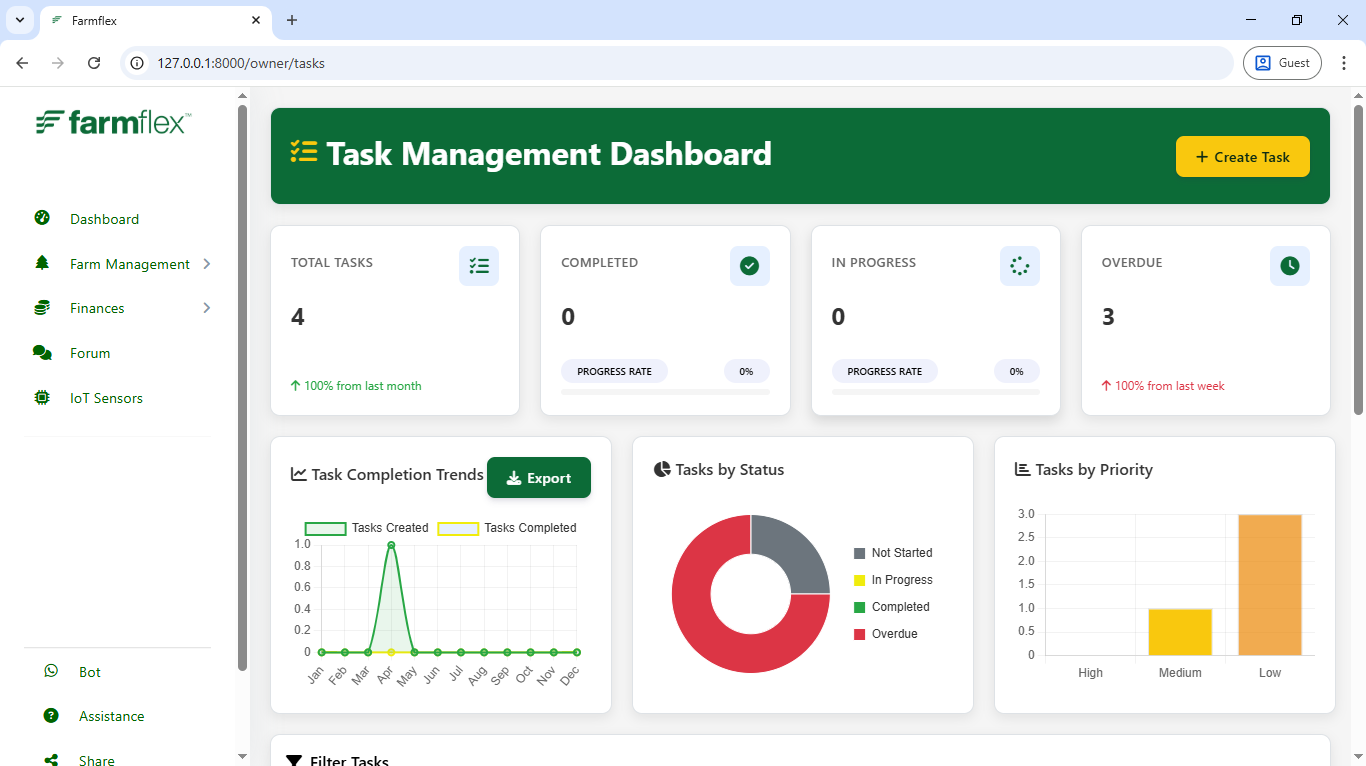Image resolution: width=1366 pixels, height=766 pixels.
Task: Click the In Progress progress rate bar
Action: (935, 392)
